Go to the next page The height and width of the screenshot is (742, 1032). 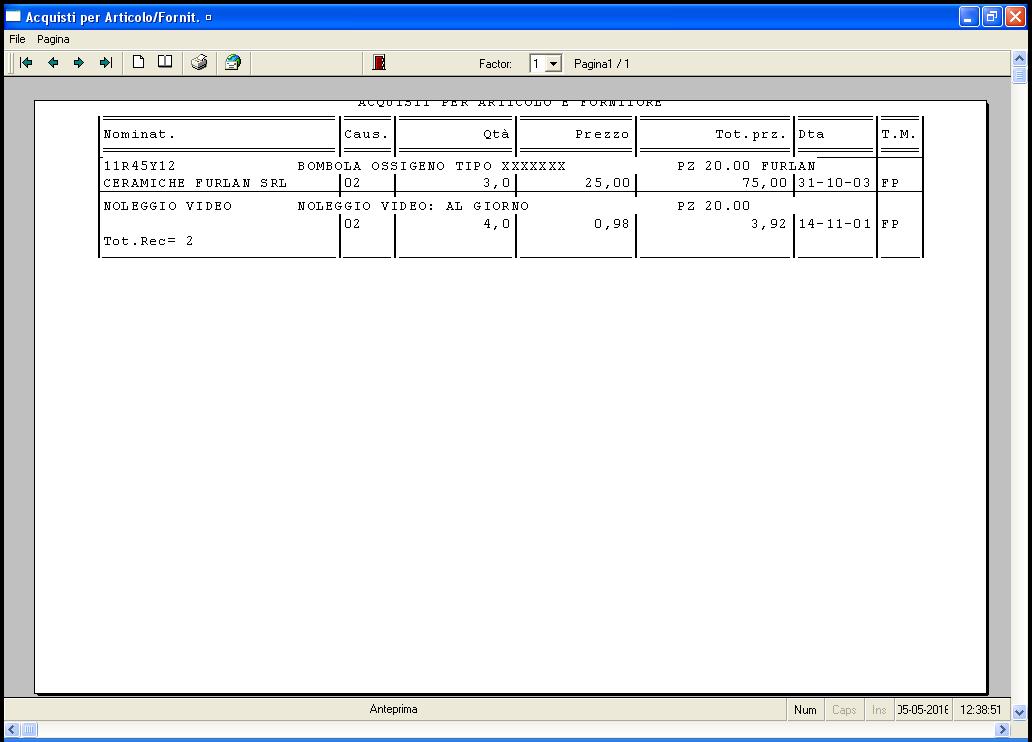[x=79, y=63]
